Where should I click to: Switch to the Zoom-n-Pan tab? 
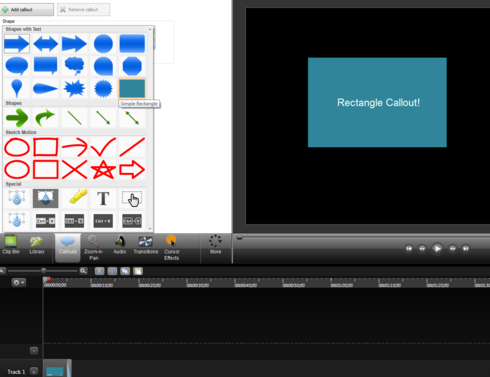93,248
